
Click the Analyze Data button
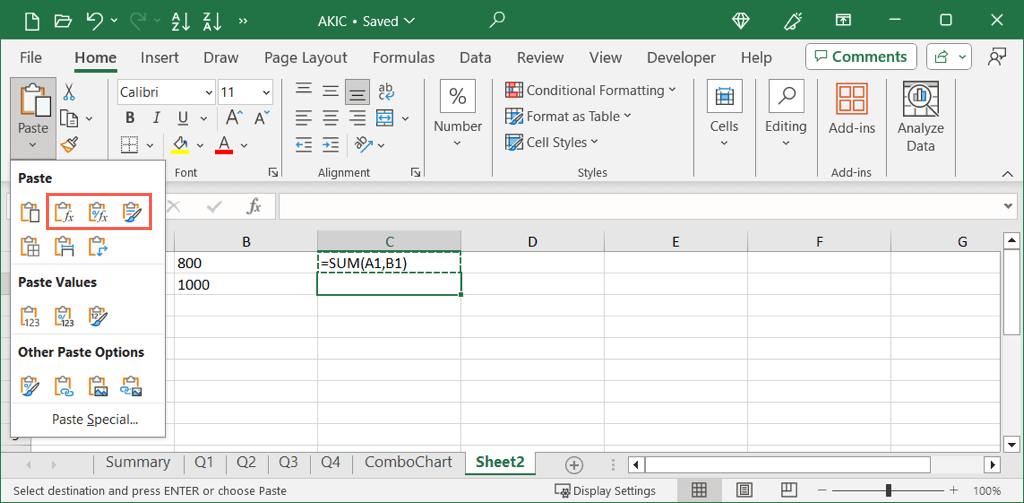(920, 116)
